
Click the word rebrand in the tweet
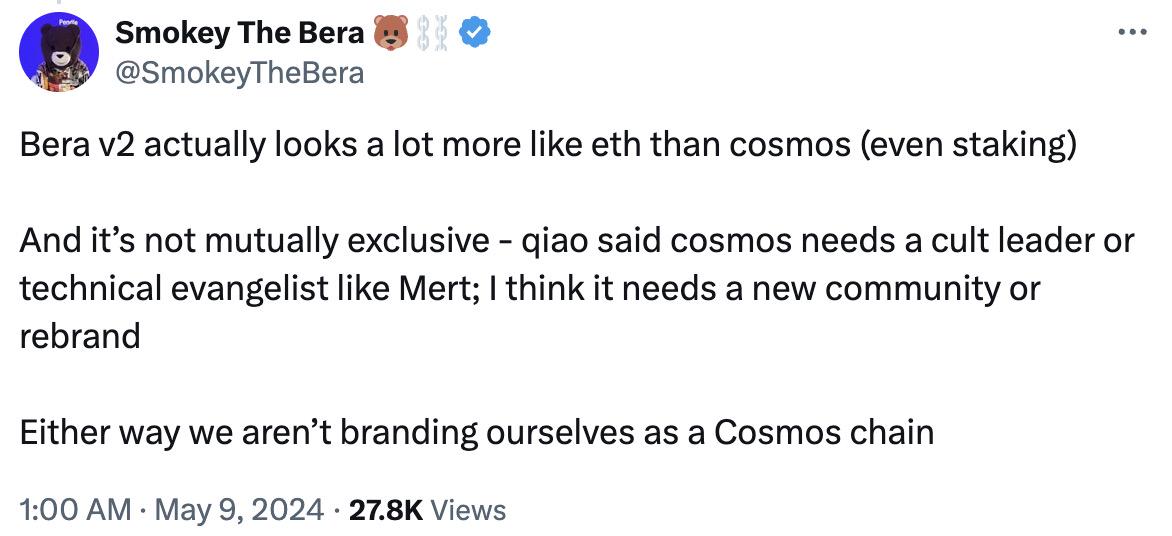tap(80, 337)
